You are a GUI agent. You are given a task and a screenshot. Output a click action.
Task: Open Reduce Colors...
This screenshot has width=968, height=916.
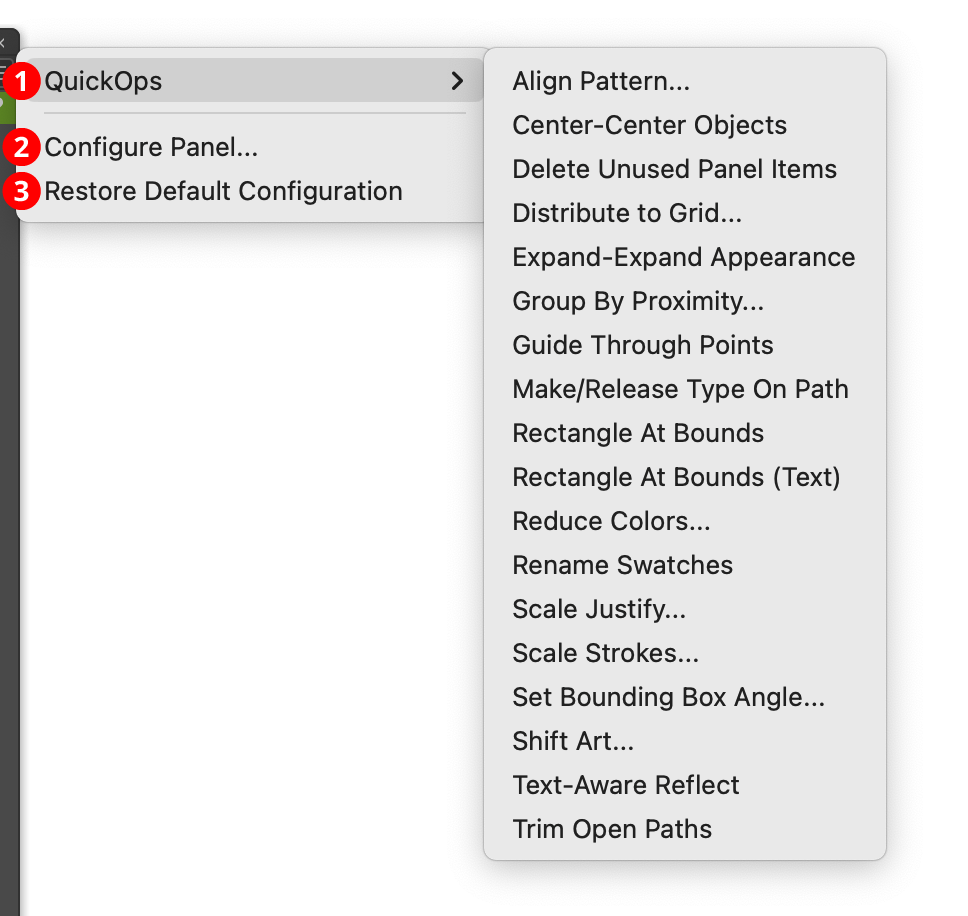611,521
